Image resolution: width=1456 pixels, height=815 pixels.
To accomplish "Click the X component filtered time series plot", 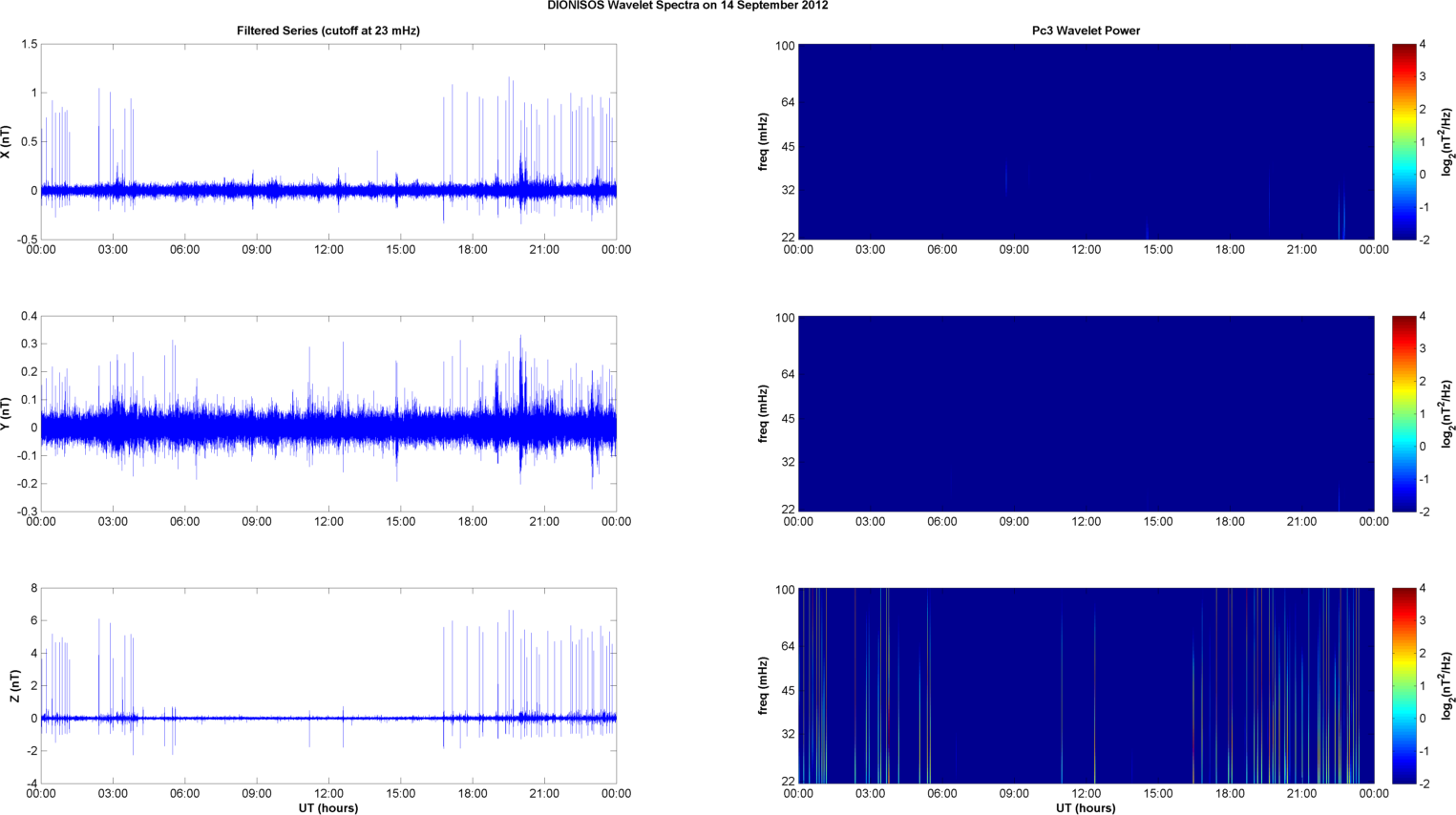I will 328,142.
